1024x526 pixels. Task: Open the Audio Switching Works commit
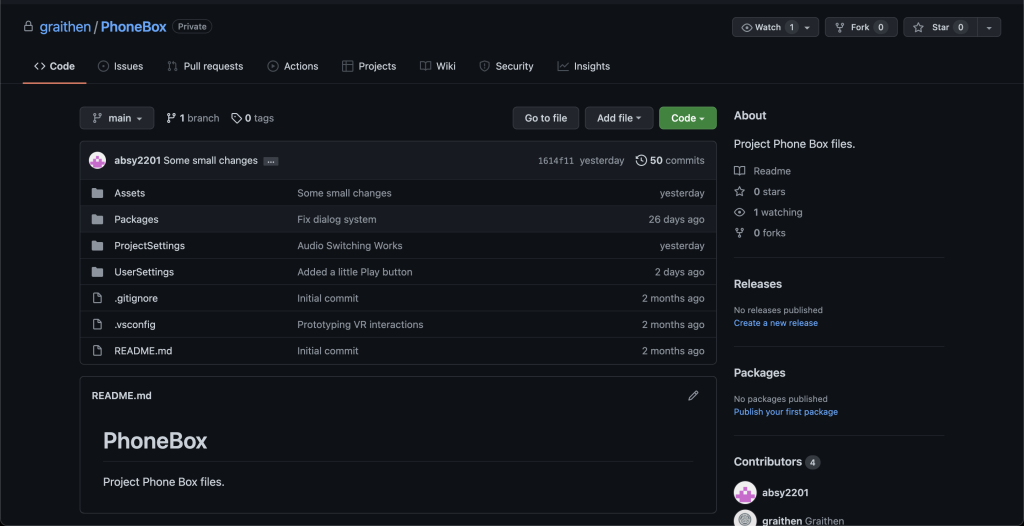(349, 246)
